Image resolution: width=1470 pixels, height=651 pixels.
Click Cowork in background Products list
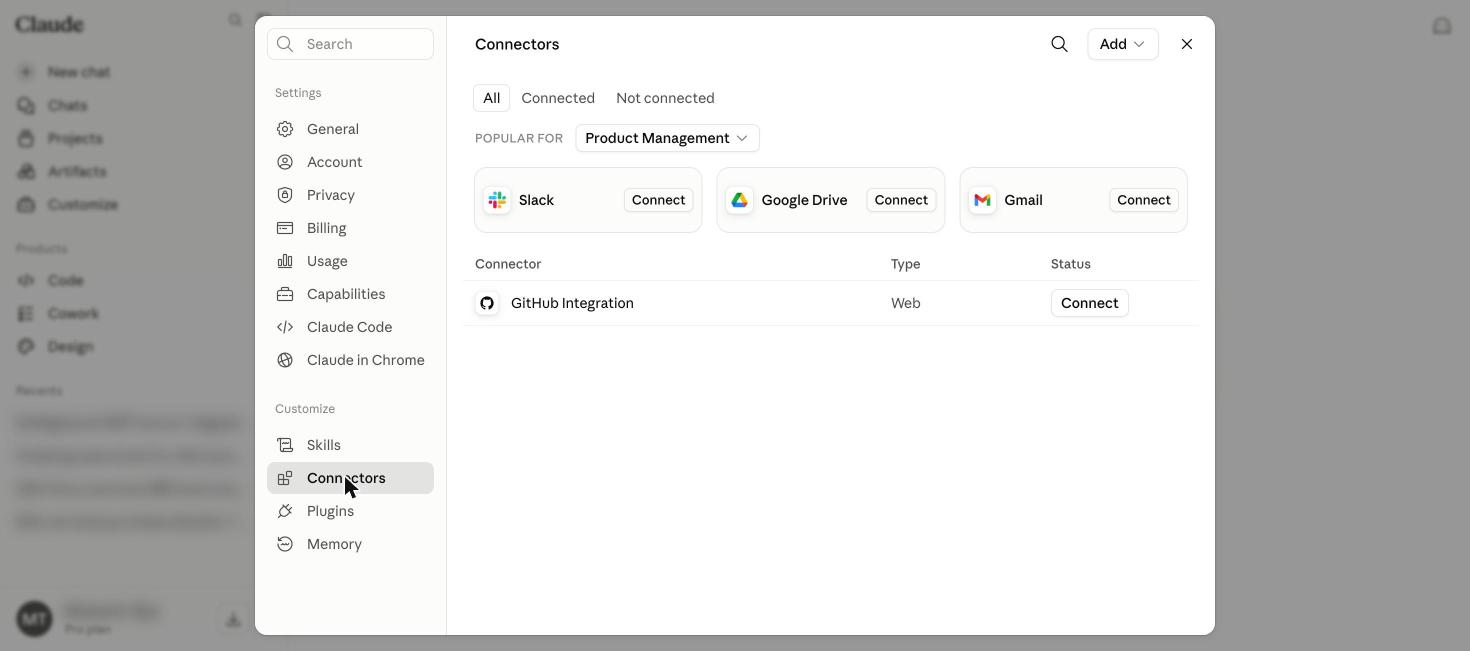click(73, 314)
